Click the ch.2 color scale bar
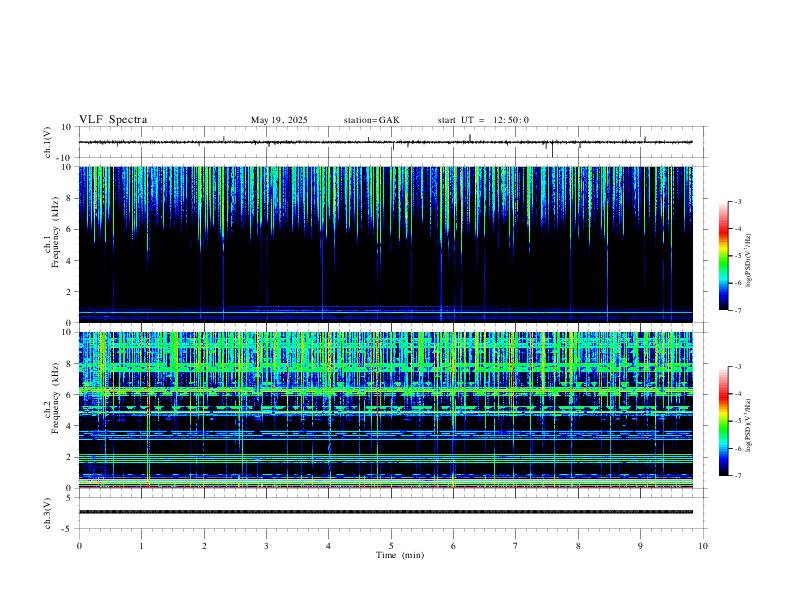 [x=723, y=421]
